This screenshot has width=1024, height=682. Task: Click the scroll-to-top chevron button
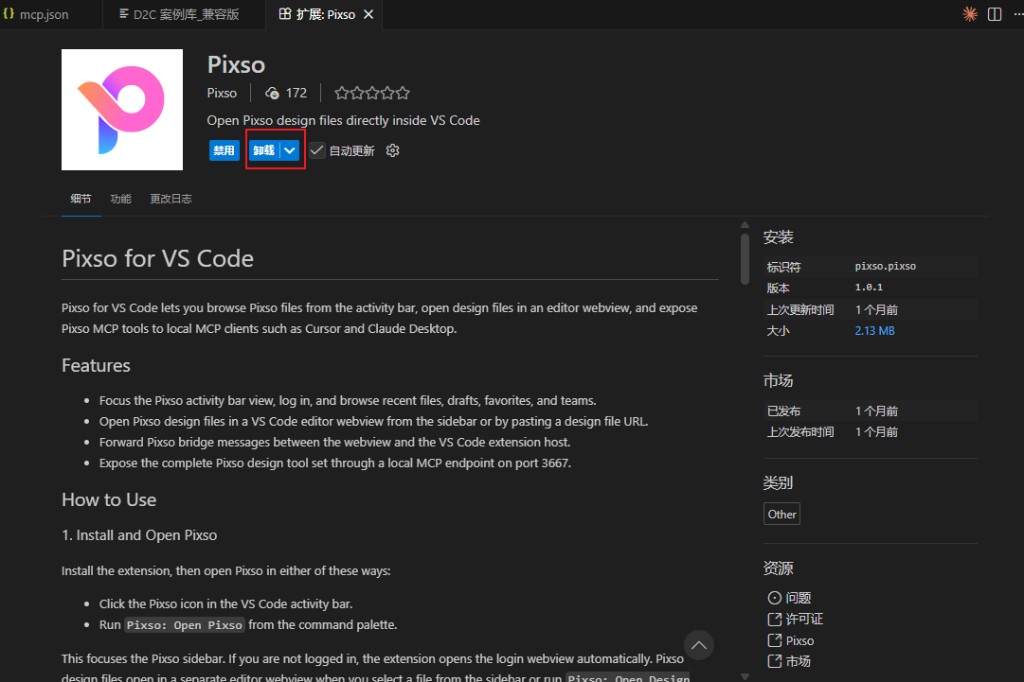pos(699,645)
